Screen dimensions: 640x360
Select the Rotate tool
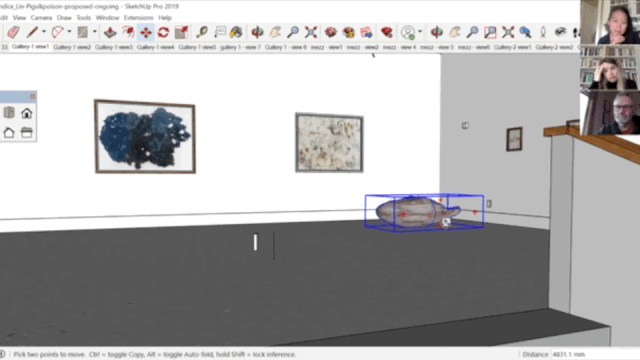tap(163, 32)
